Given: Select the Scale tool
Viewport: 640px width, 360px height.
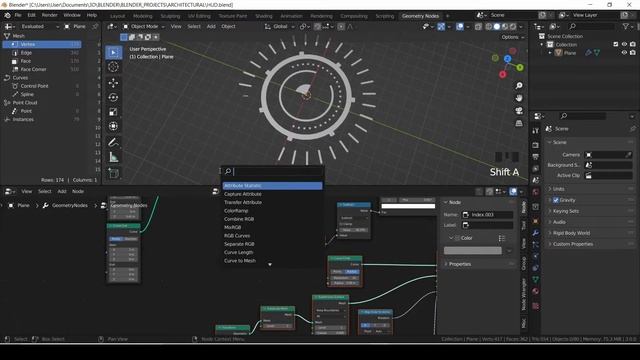Looking at the screenshot, I should 113,112.
